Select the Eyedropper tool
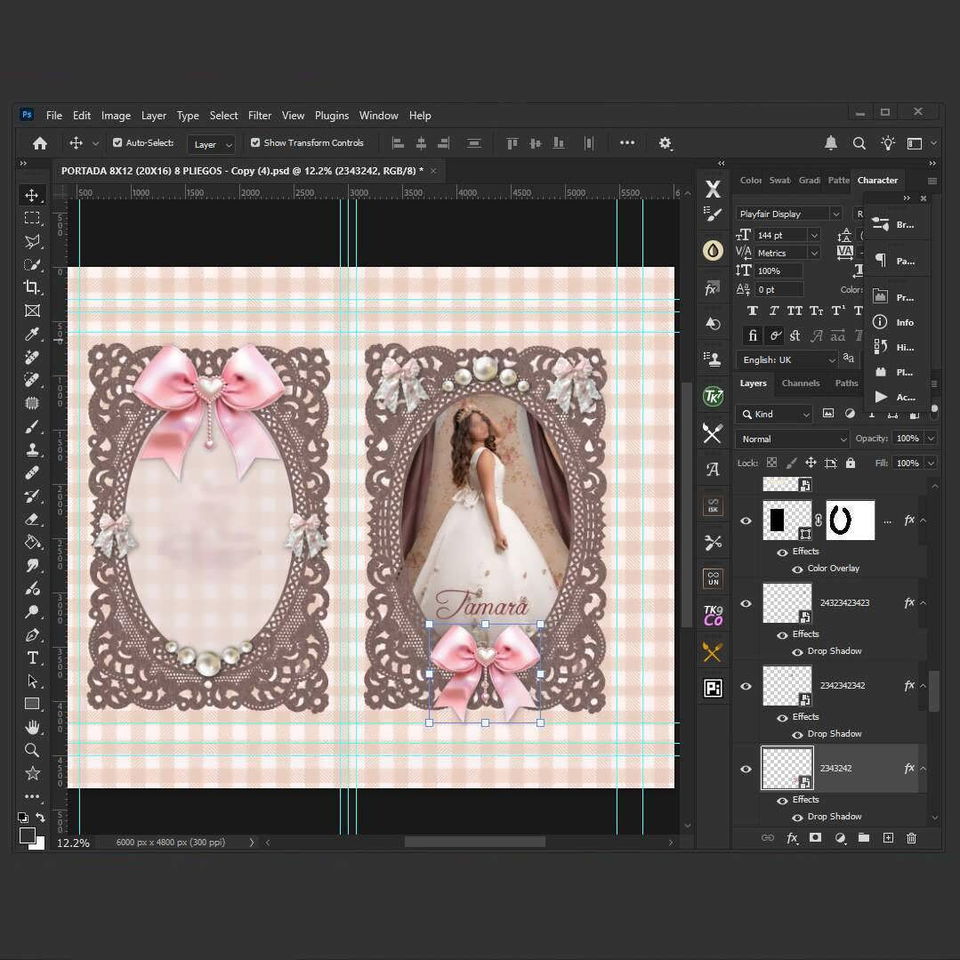This screenshot has height=960, width=960. point(32,334)
